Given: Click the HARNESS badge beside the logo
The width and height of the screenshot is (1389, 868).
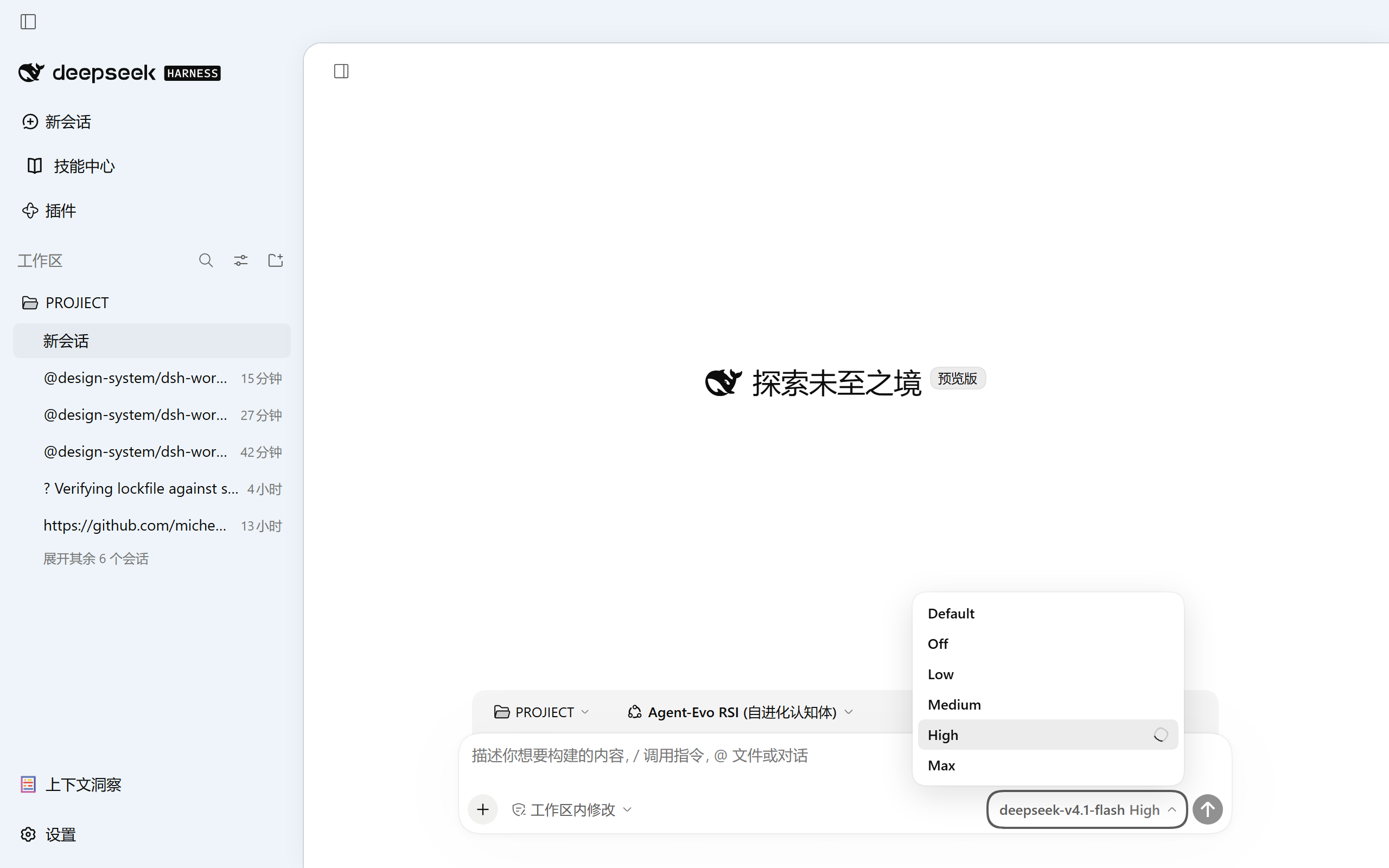Looking at the screenshot, I should (192, 73).
